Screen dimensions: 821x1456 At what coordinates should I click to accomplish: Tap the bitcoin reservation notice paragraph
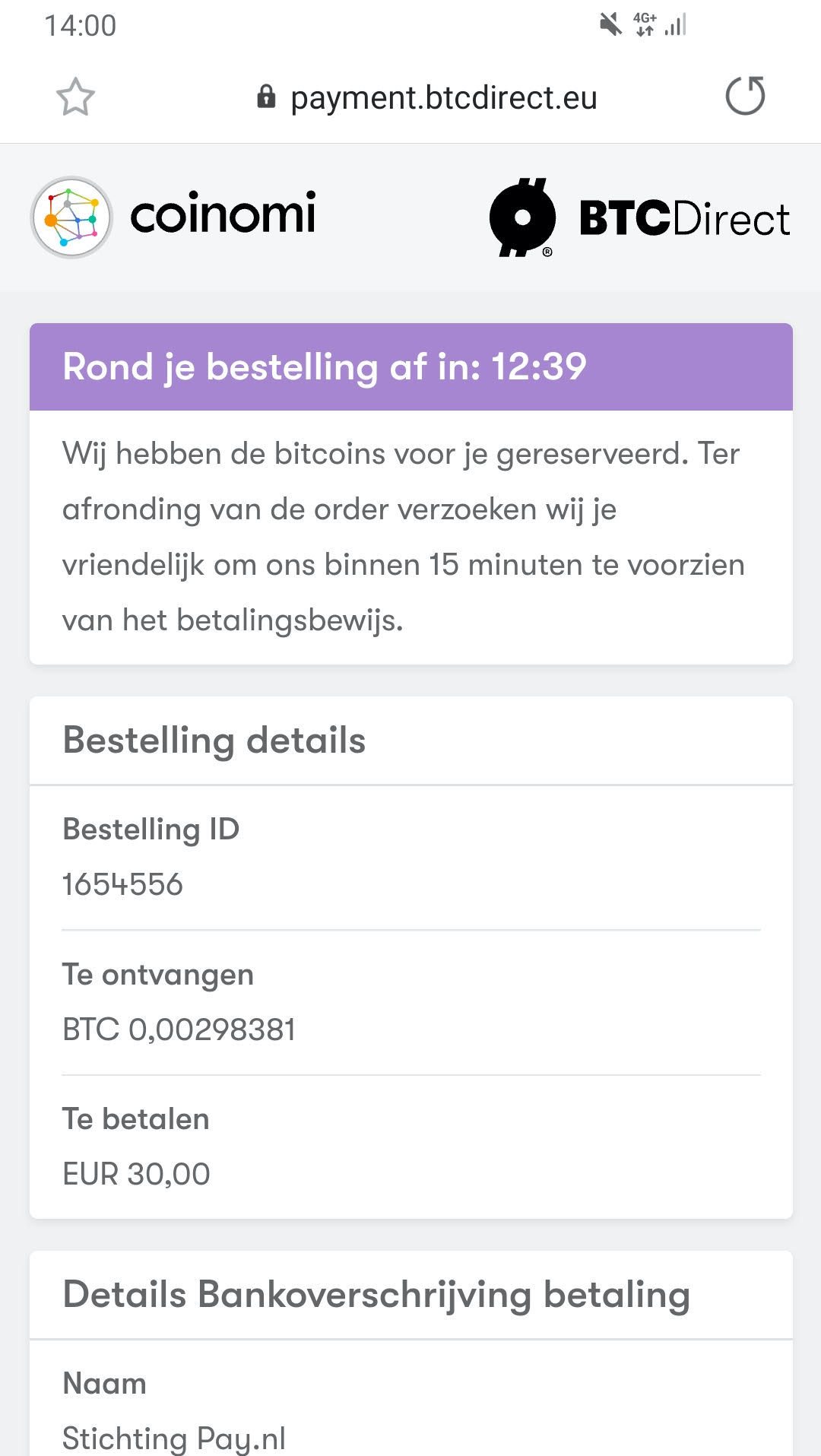click(x=403, y=537)
